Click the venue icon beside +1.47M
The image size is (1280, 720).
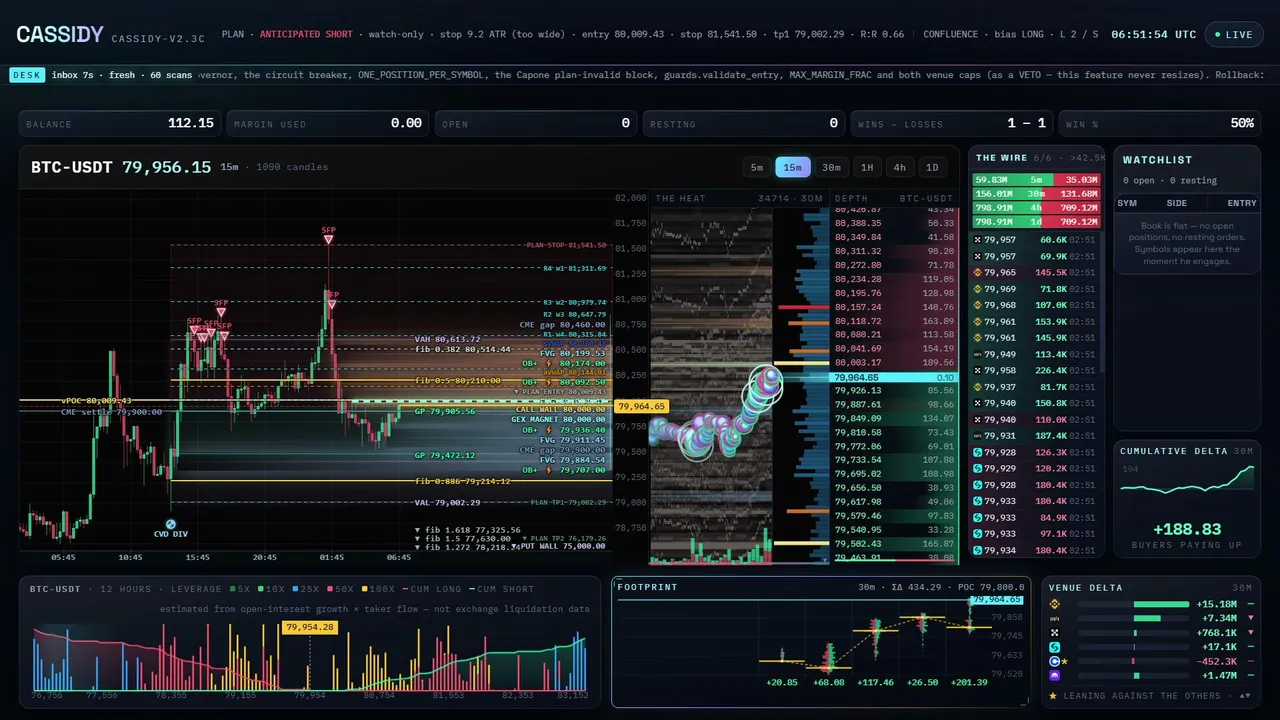[1055, 675]
